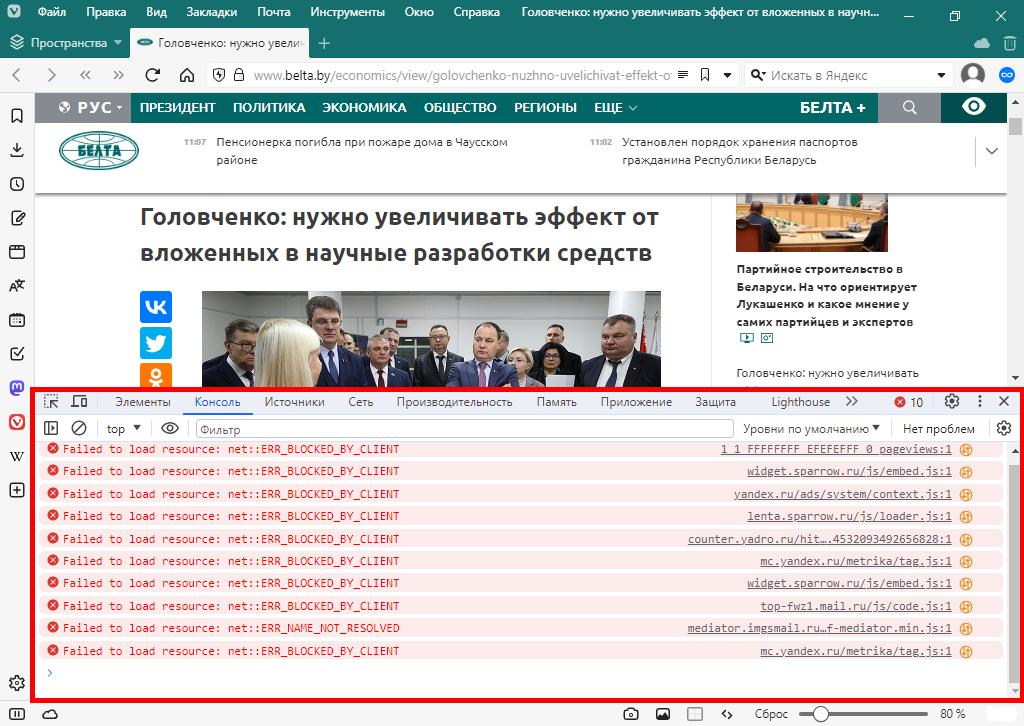Switch to the 'Сеть' DevTools tab
1024x726 pixels.
pyautogui.click(x=361, y=402)
